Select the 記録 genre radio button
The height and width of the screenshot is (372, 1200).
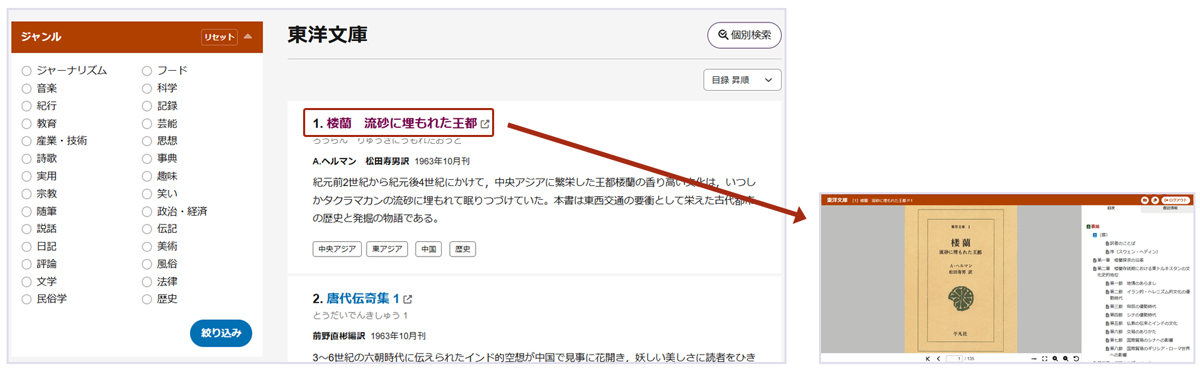point(146,106)
